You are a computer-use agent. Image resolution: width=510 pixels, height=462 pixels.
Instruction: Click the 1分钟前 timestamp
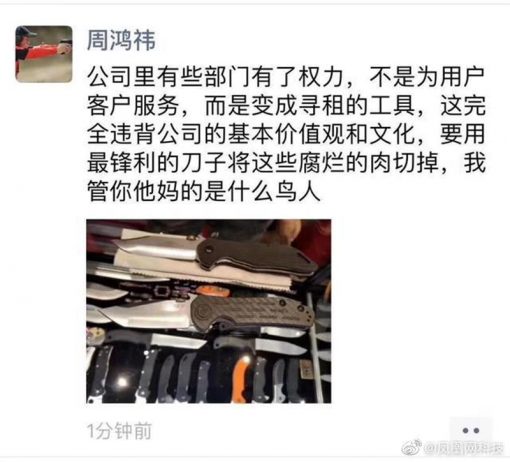(119, 431)
